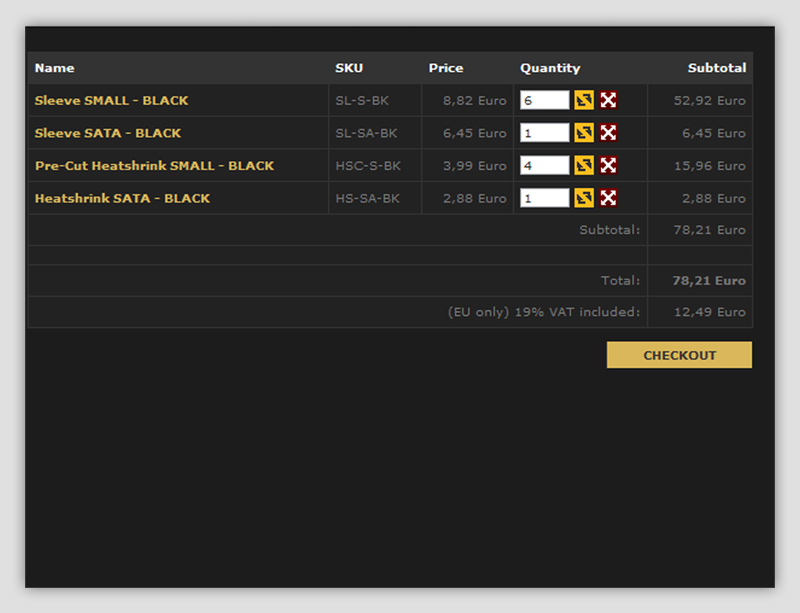
Task: Focus the quantity field for Sleeve SMALL
Action: (544, 100)
